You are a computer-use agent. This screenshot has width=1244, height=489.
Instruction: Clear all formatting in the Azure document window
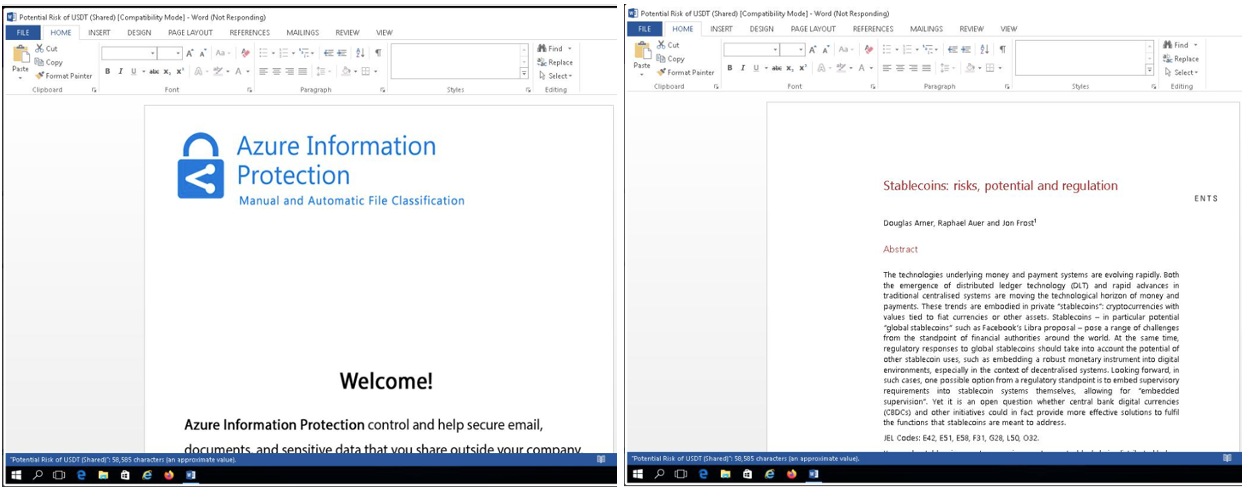click(245, 53)
